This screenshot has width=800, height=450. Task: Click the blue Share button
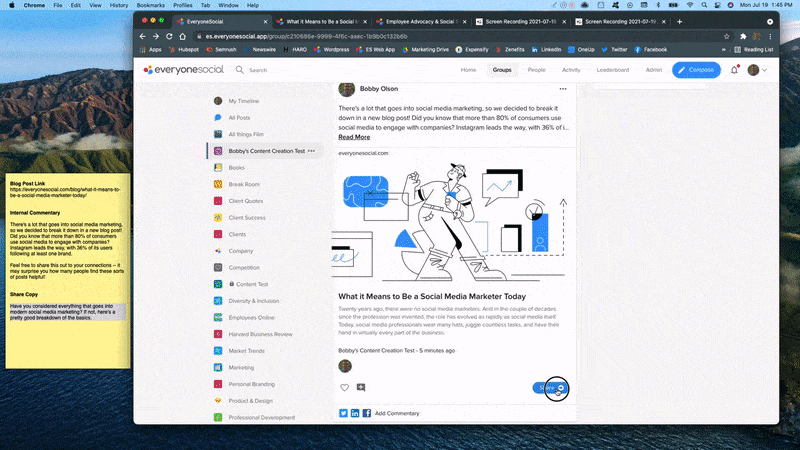548,388
